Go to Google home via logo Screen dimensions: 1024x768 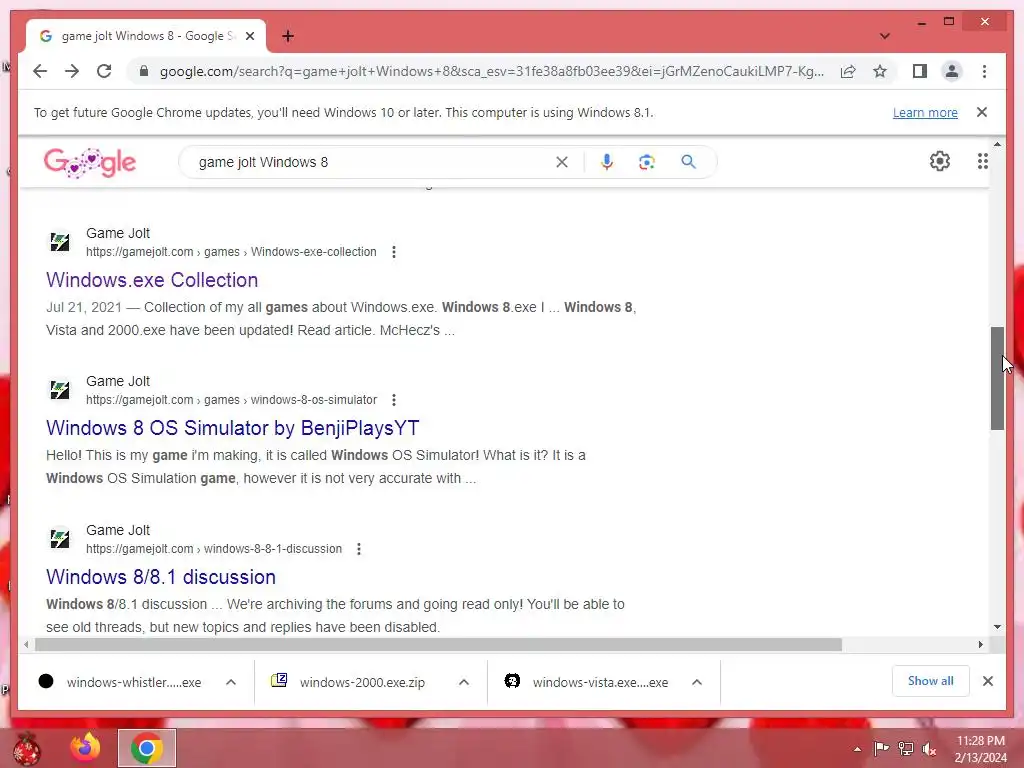90,163
